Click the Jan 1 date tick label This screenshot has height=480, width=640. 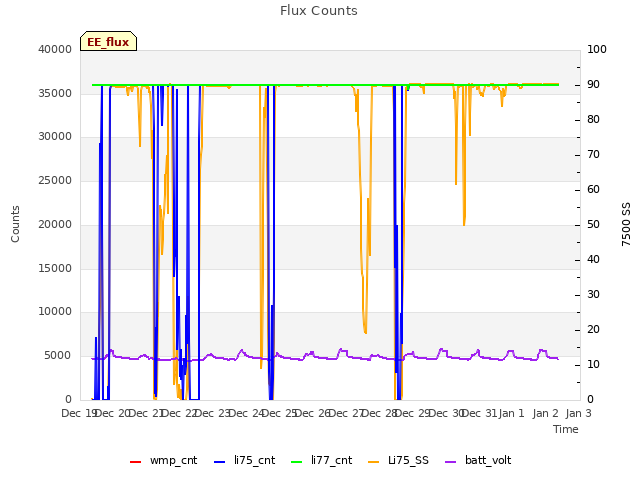tap(512, 413)
